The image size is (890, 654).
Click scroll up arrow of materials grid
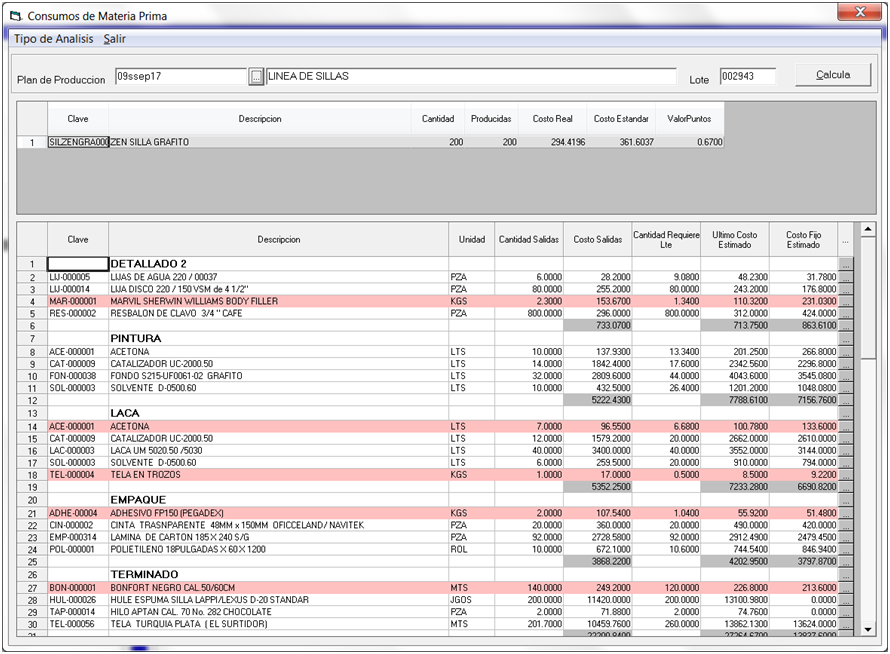[x=867, y=229]
